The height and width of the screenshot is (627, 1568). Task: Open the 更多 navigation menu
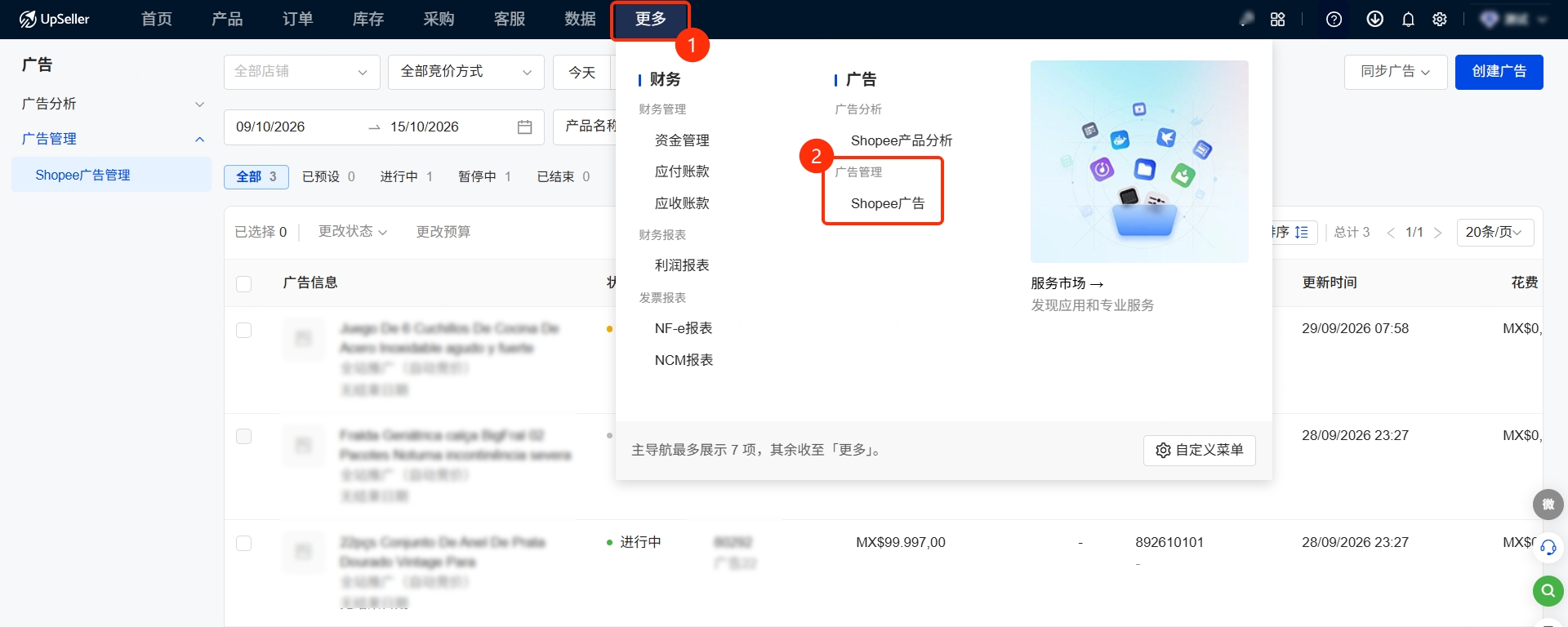(x=651, y=20)
